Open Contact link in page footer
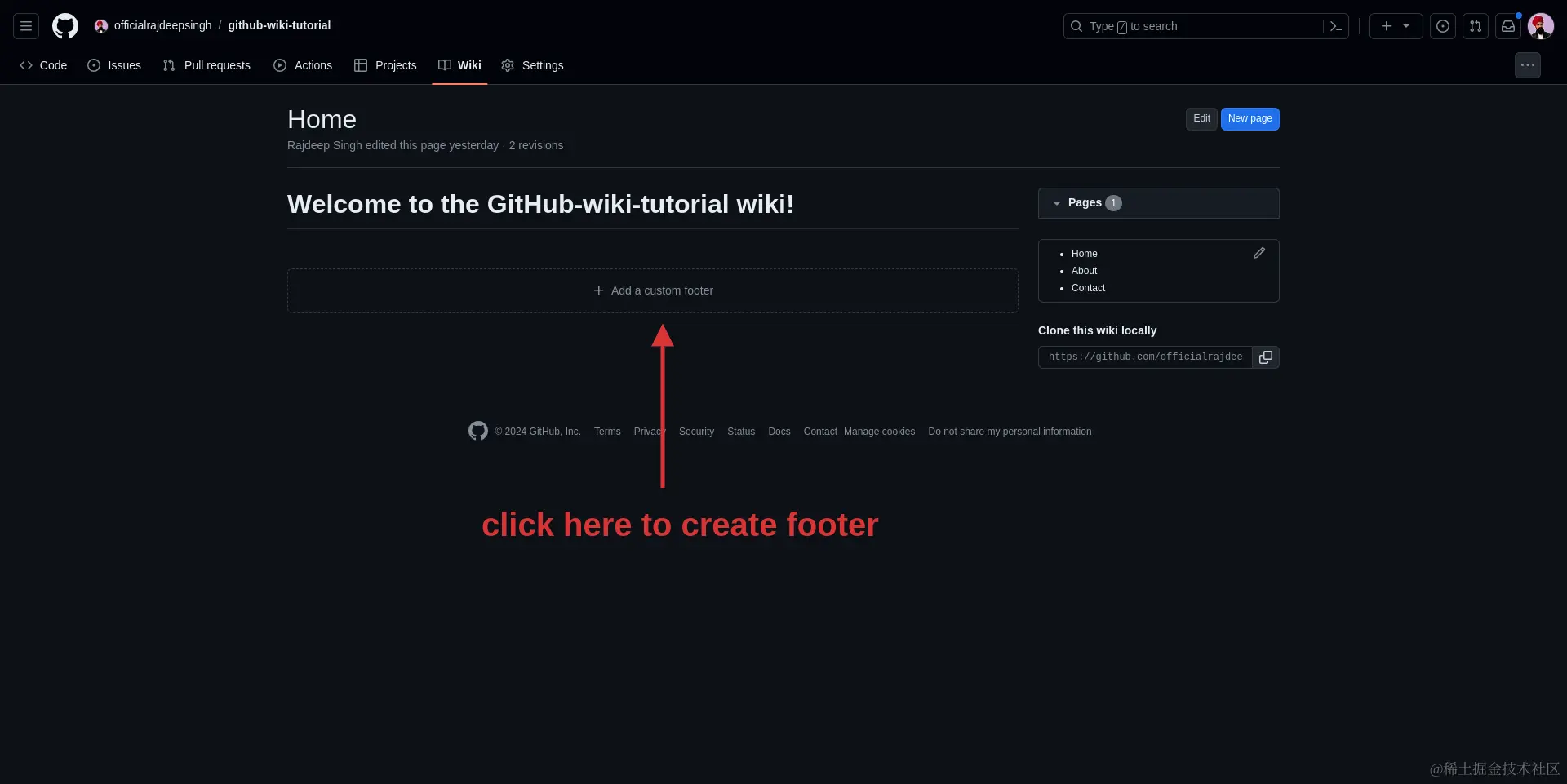The height and width of the screenshot is (784, 1567). pos(820,432)
